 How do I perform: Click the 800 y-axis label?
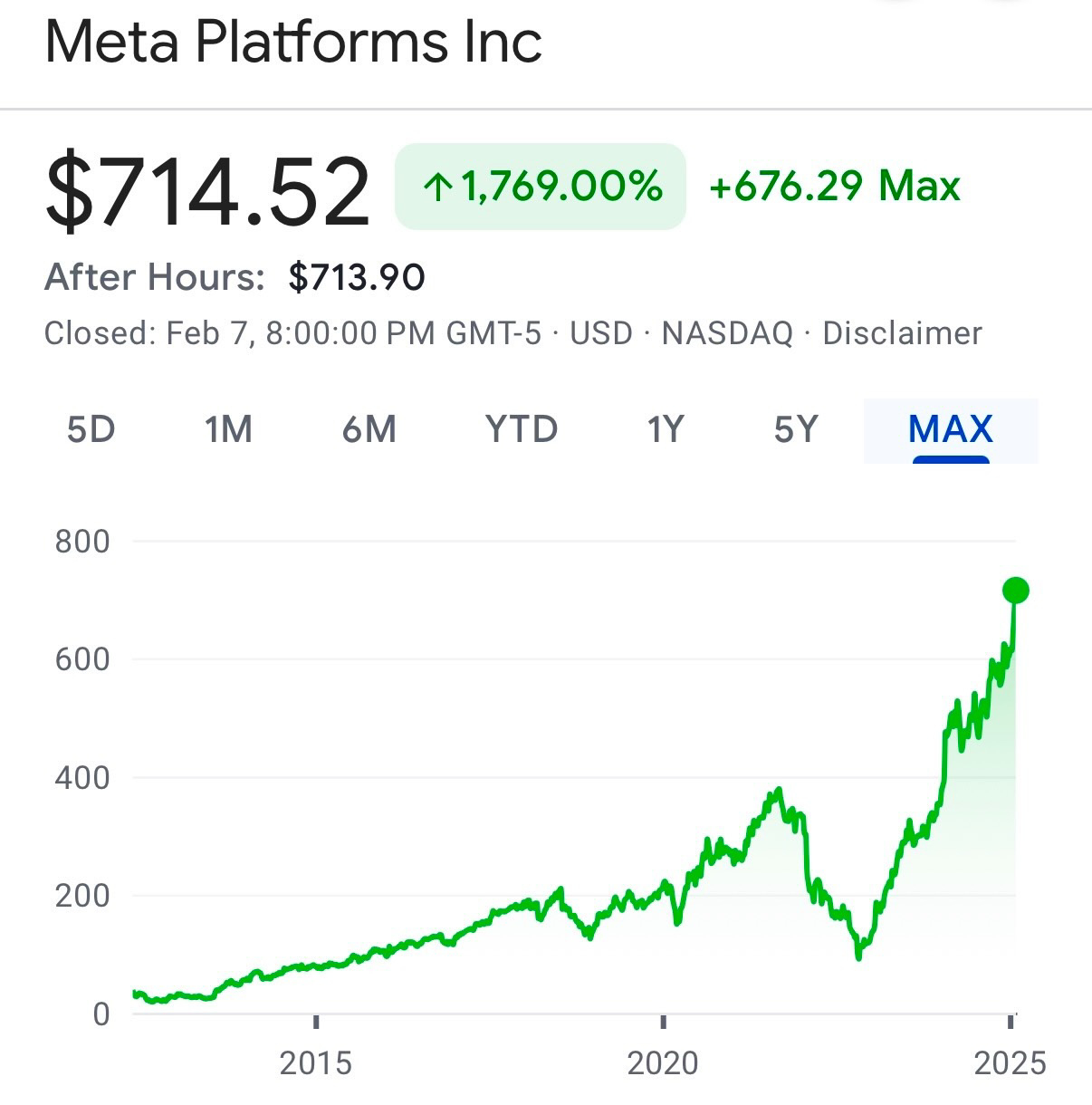coord(82,542)
